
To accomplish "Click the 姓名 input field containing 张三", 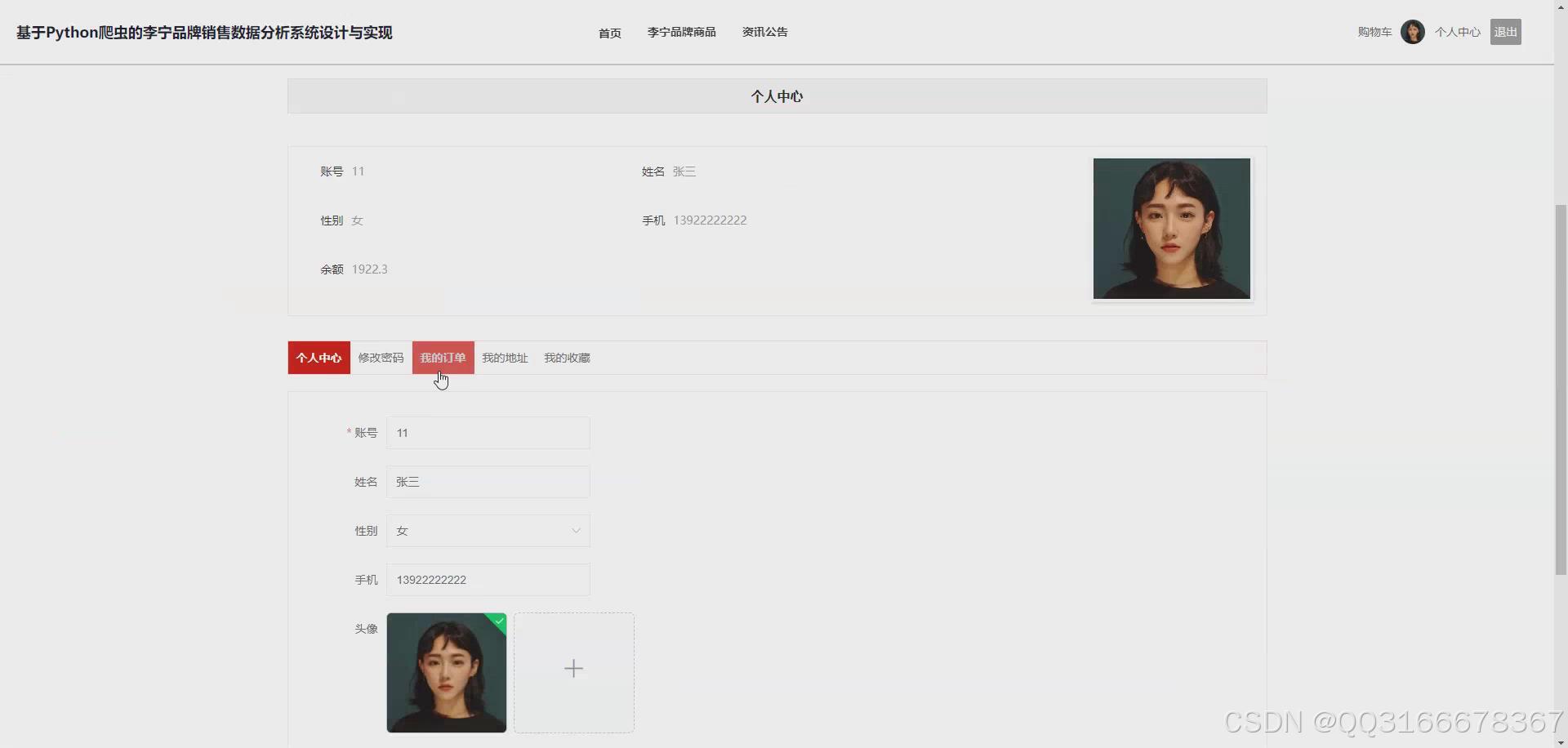I will point(488,482).
